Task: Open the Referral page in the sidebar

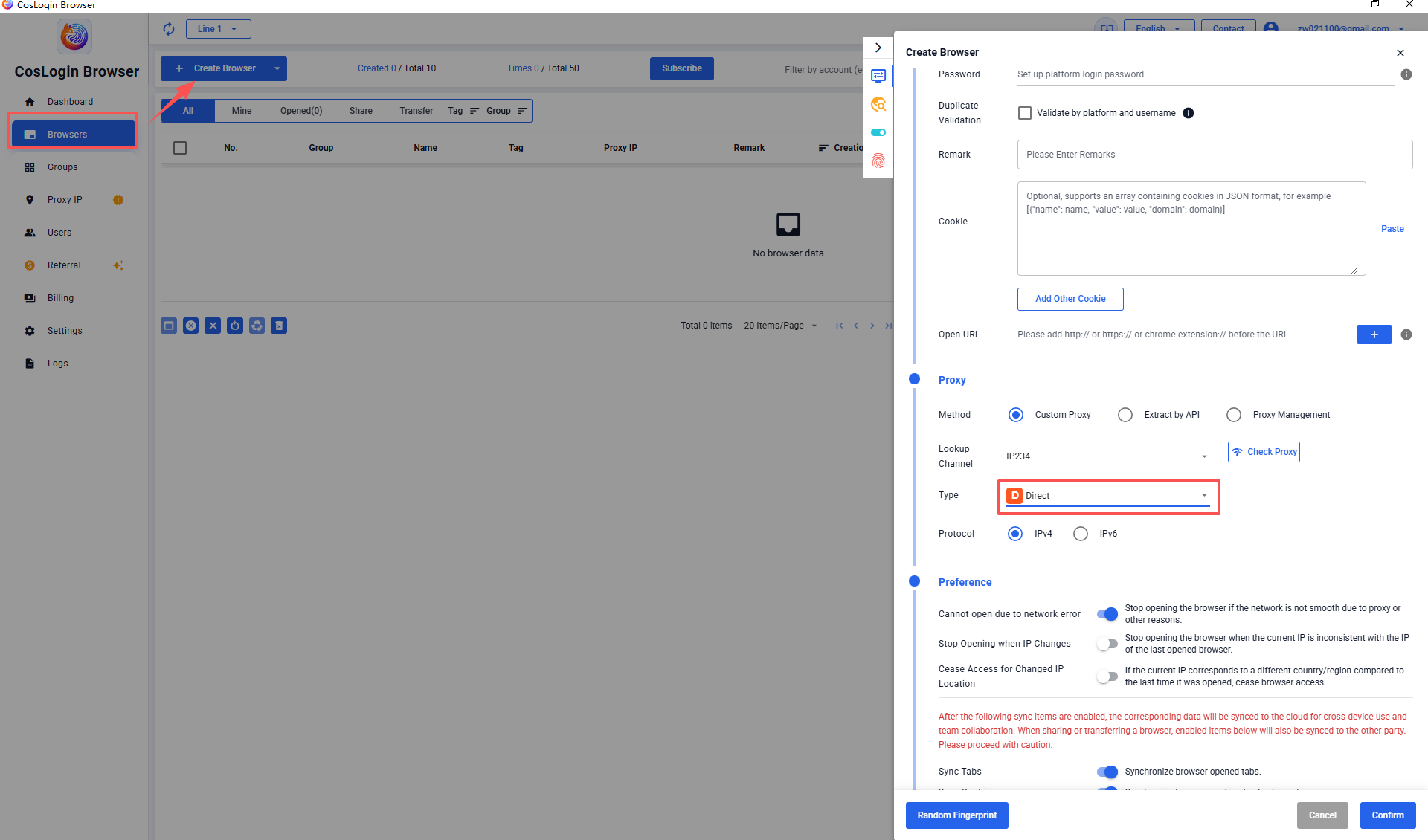Action: (64, 265)
